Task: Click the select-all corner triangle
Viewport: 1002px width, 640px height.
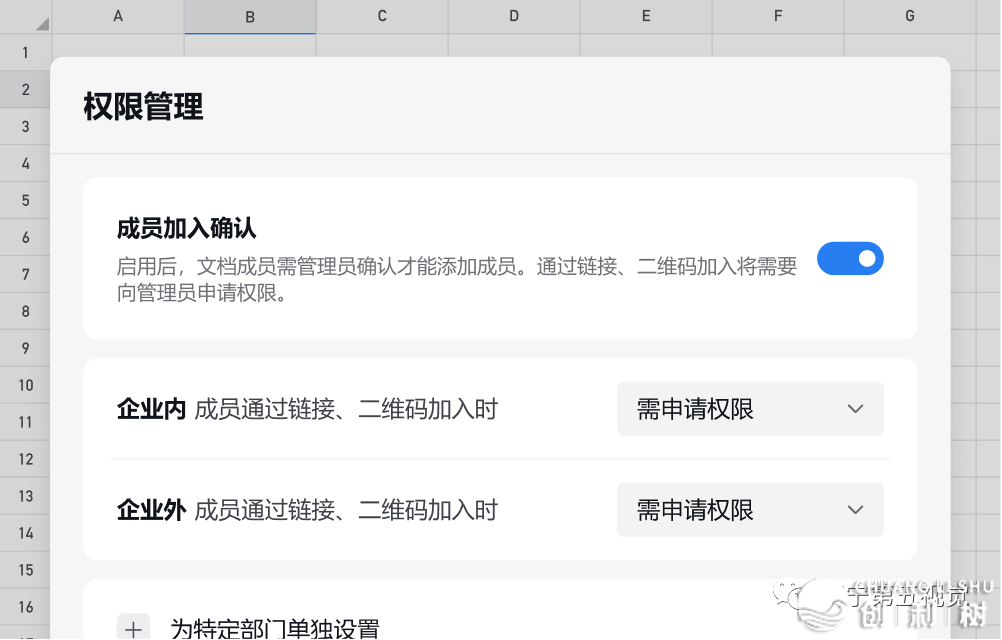Action: (x=42, y=24)
